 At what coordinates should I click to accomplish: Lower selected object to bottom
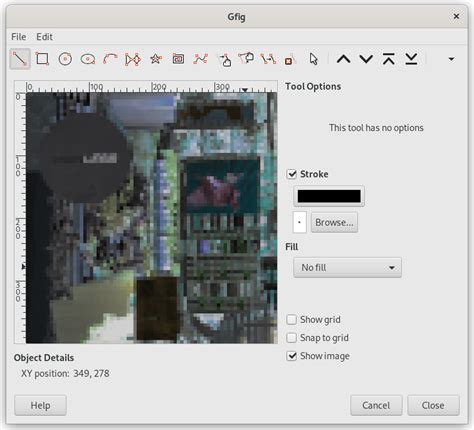point(411,59)
